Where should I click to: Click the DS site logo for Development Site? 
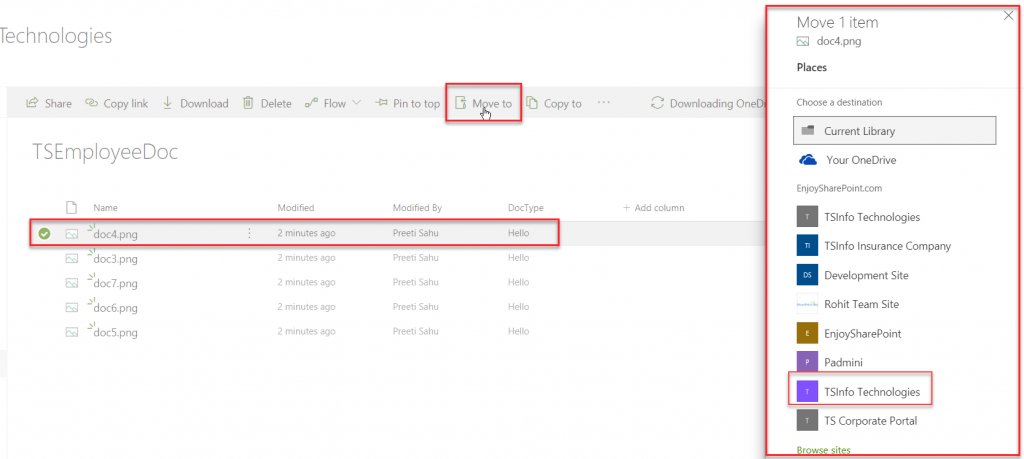[x=807, y=275]
